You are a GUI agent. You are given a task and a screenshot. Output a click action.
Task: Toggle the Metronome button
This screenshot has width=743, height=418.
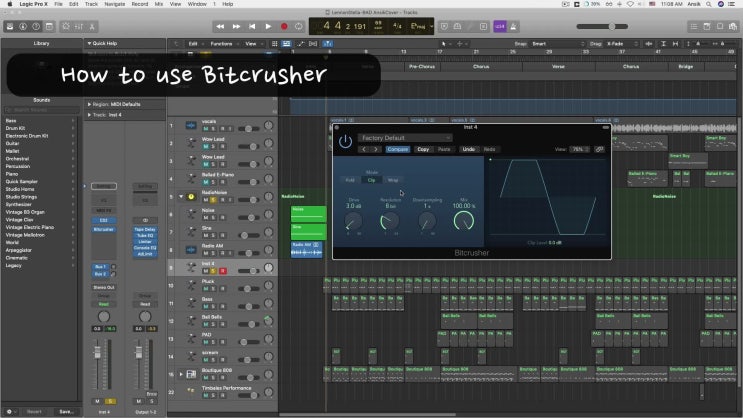tap(513, 27)
